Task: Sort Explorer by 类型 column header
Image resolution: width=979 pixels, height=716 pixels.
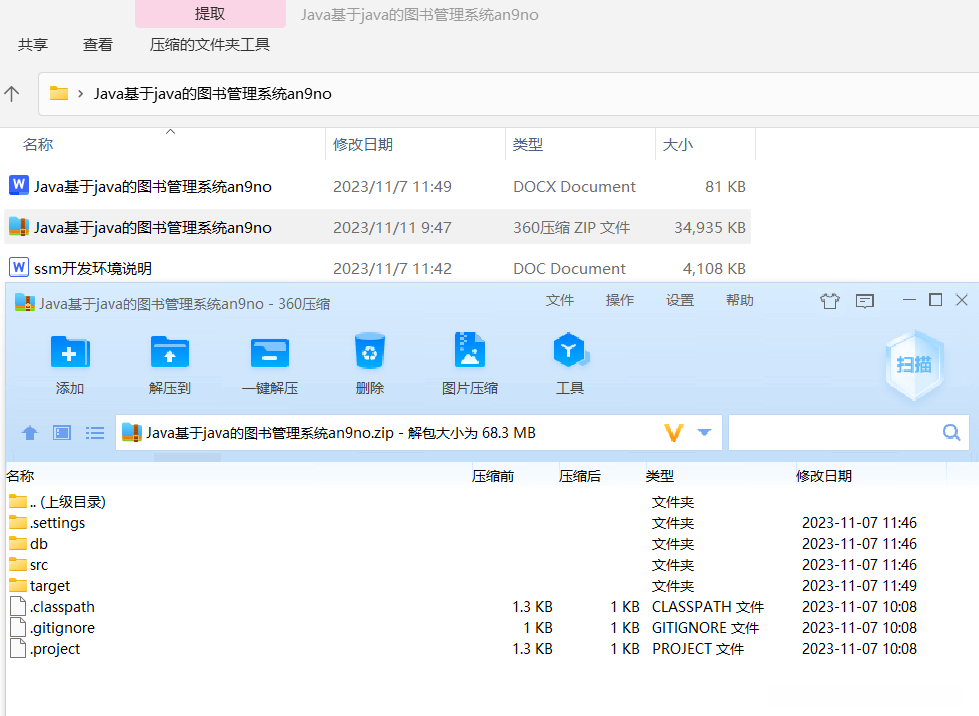Action: coord(528,144)
